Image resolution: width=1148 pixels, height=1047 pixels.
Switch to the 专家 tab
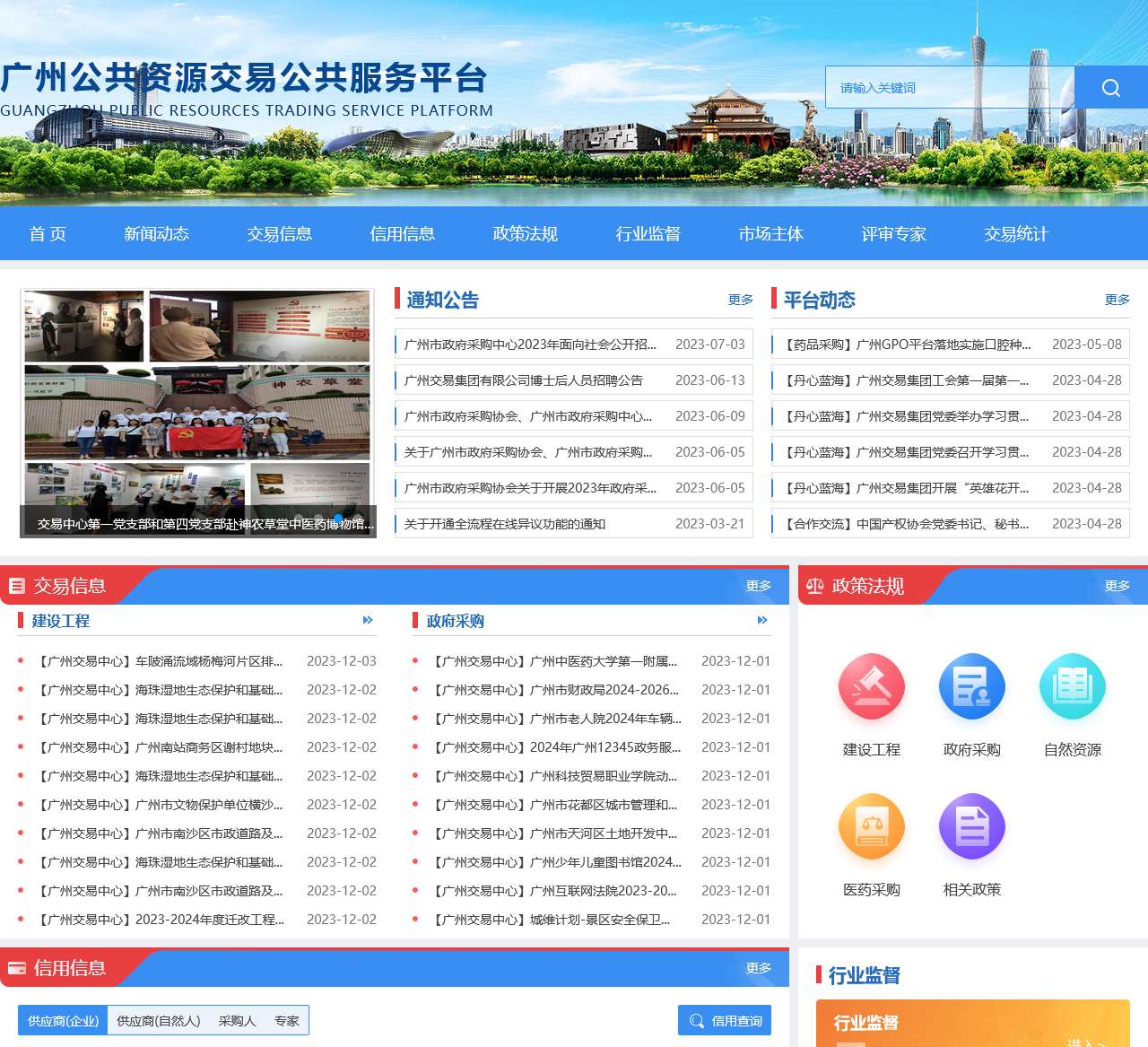coord(287,1020)
